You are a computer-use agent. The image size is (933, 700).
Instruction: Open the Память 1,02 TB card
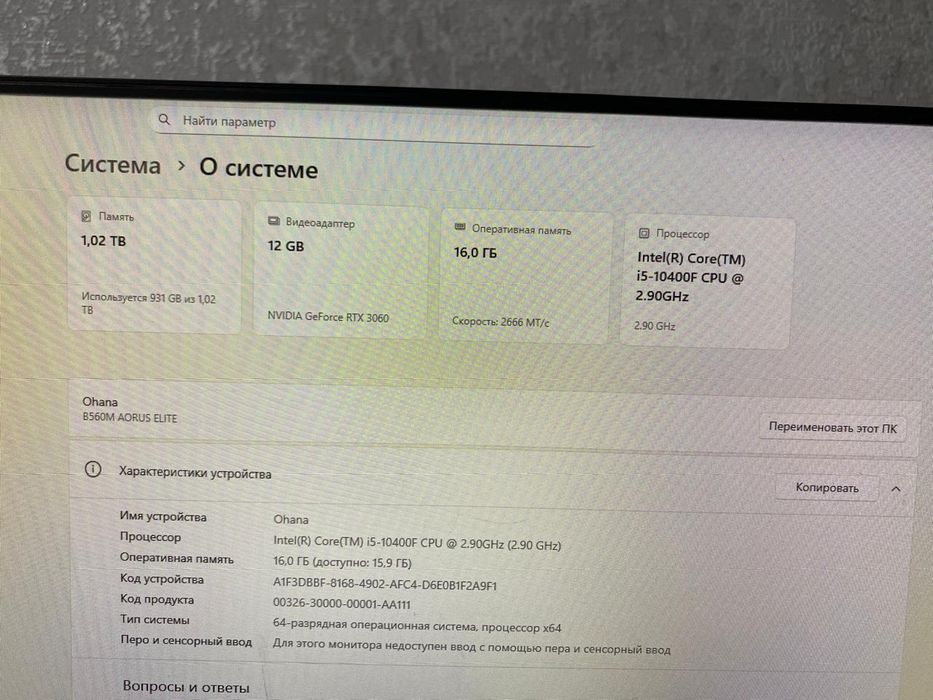(155, 265)
